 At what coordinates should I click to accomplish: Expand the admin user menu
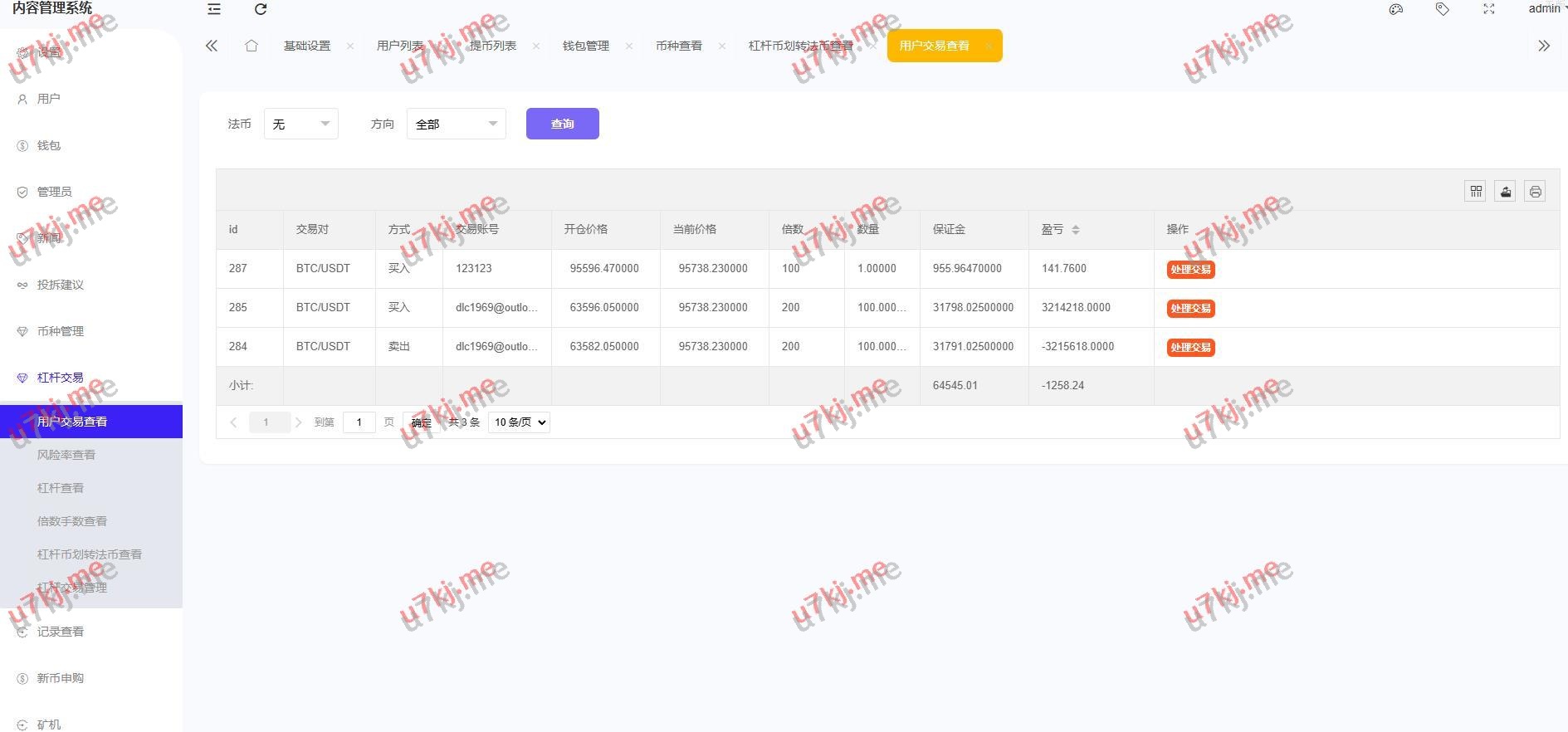pyautogui.click(x=1546, y=9)
